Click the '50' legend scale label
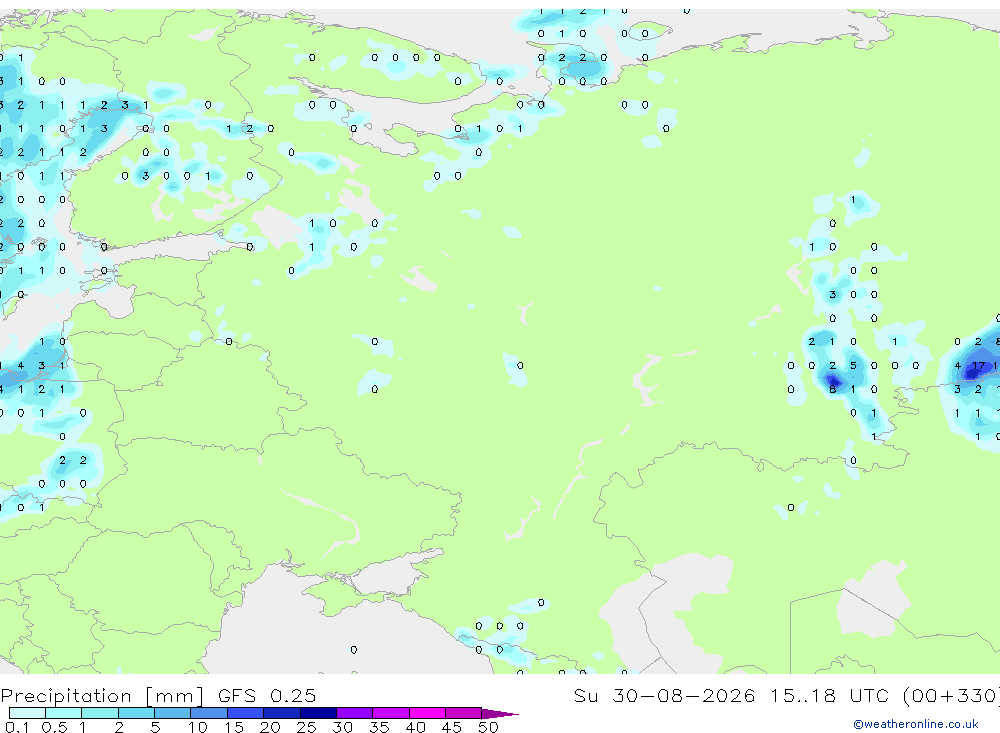 489,727
